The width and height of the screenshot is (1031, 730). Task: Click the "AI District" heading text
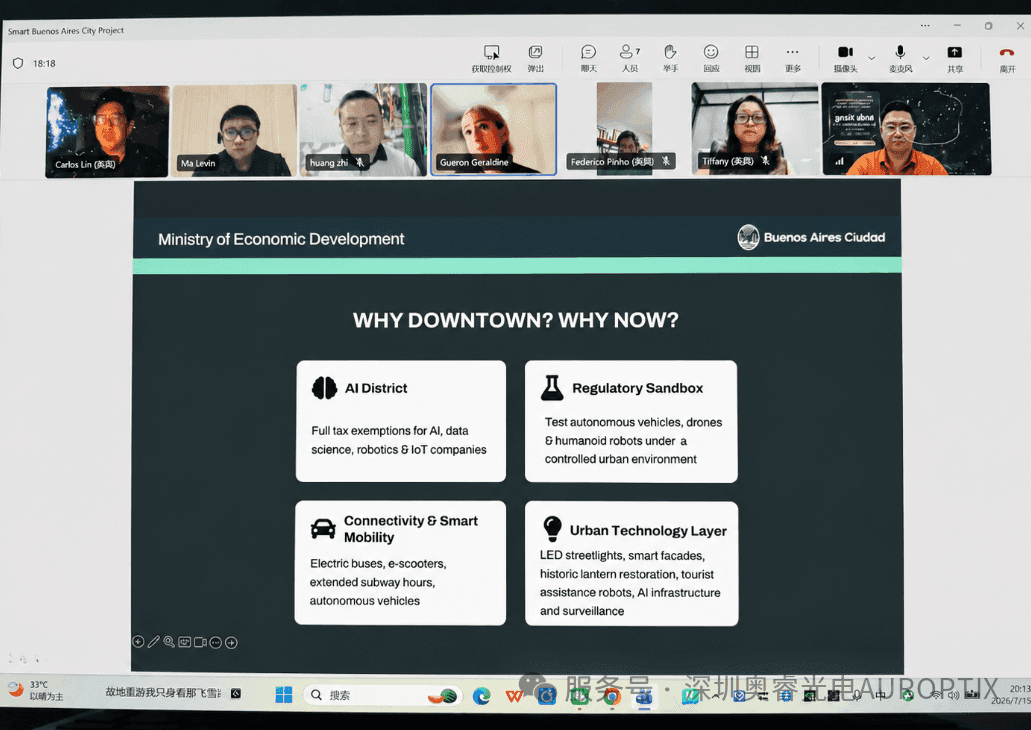click(x=376, y=388)
